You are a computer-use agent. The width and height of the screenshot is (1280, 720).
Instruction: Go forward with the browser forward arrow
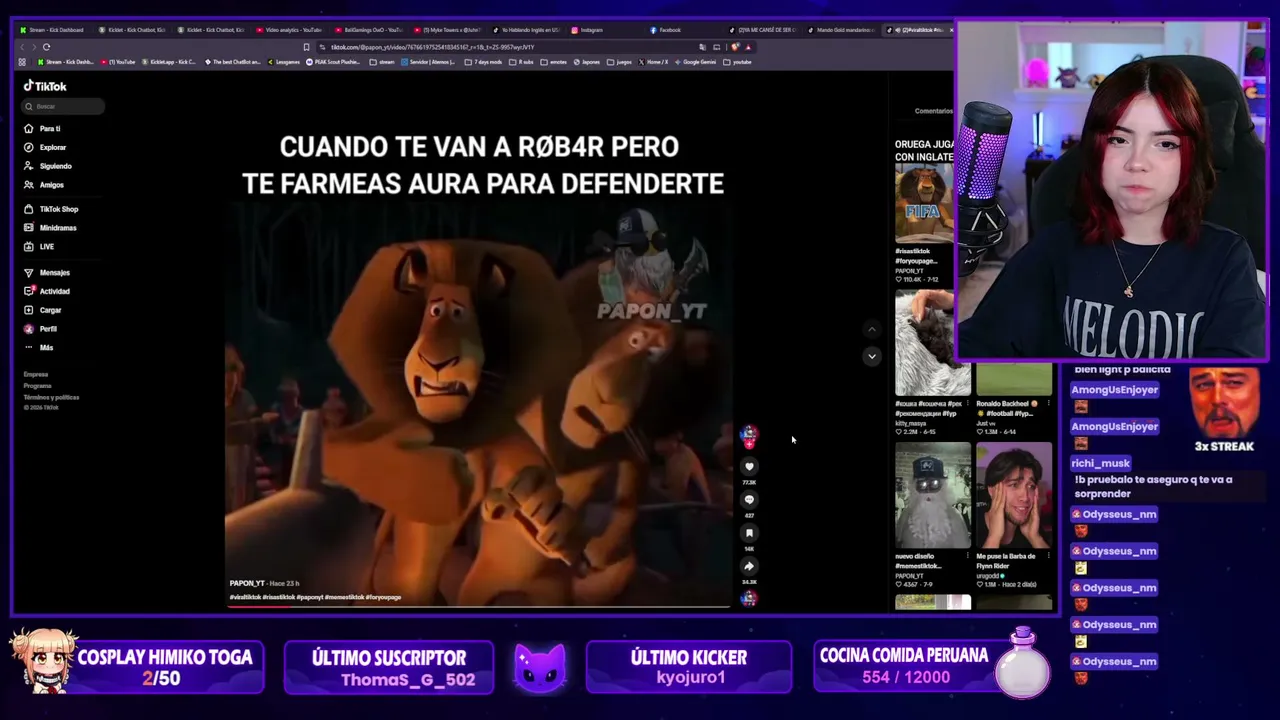pos(34,47)
